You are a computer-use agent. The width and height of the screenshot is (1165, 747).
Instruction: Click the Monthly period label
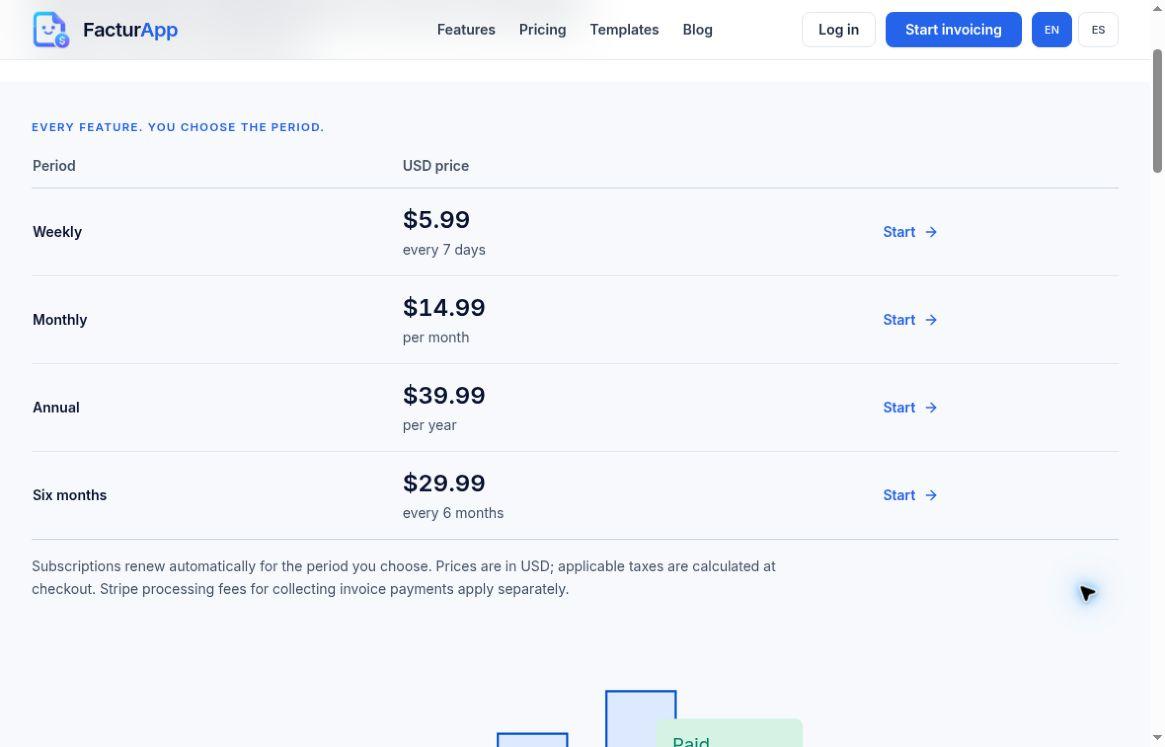point(59,320)
